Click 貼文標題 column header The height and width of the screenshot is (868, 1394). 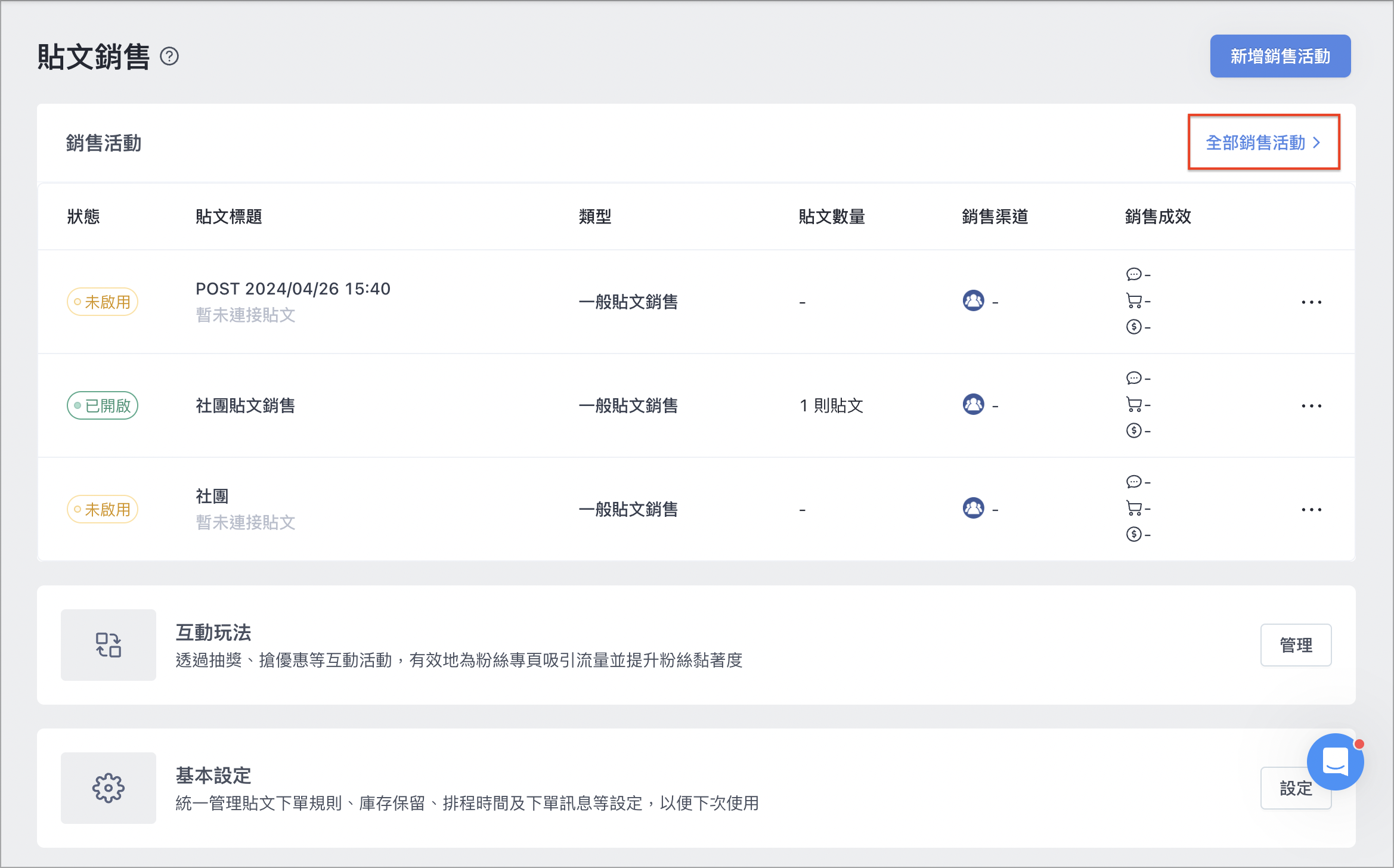(x=229, y=216)
